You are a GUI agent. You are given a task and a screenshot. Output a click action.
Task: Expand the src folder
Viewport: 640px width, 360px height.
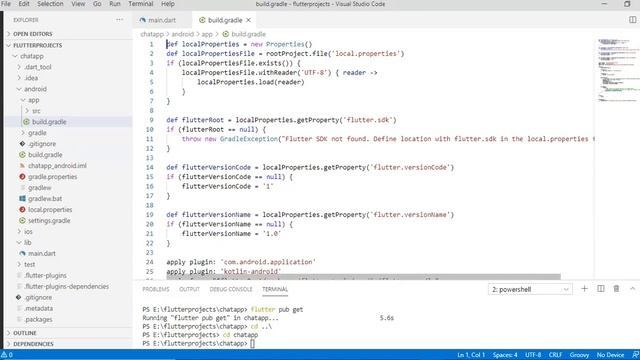click(36, 111)
